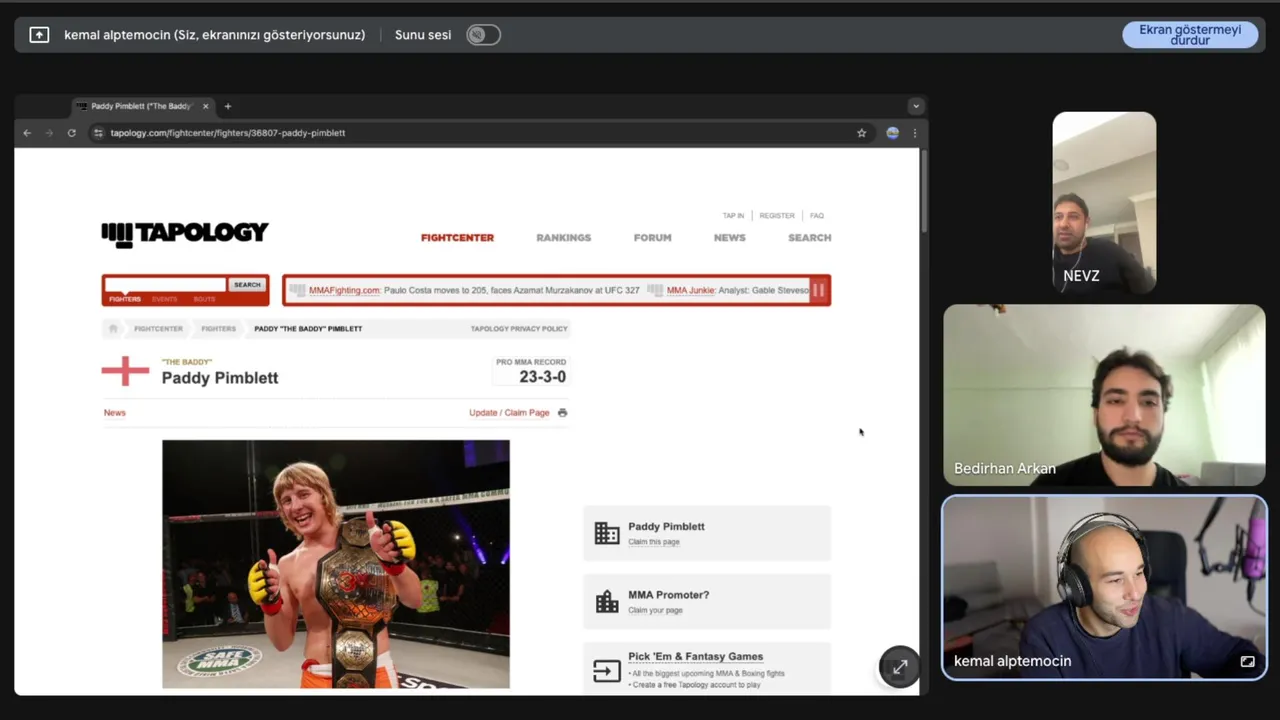Select Bedirhan Arkan participant video tile
Image resolution: width=1280 pixels, height=720 pixels.
click(1104, 395)
